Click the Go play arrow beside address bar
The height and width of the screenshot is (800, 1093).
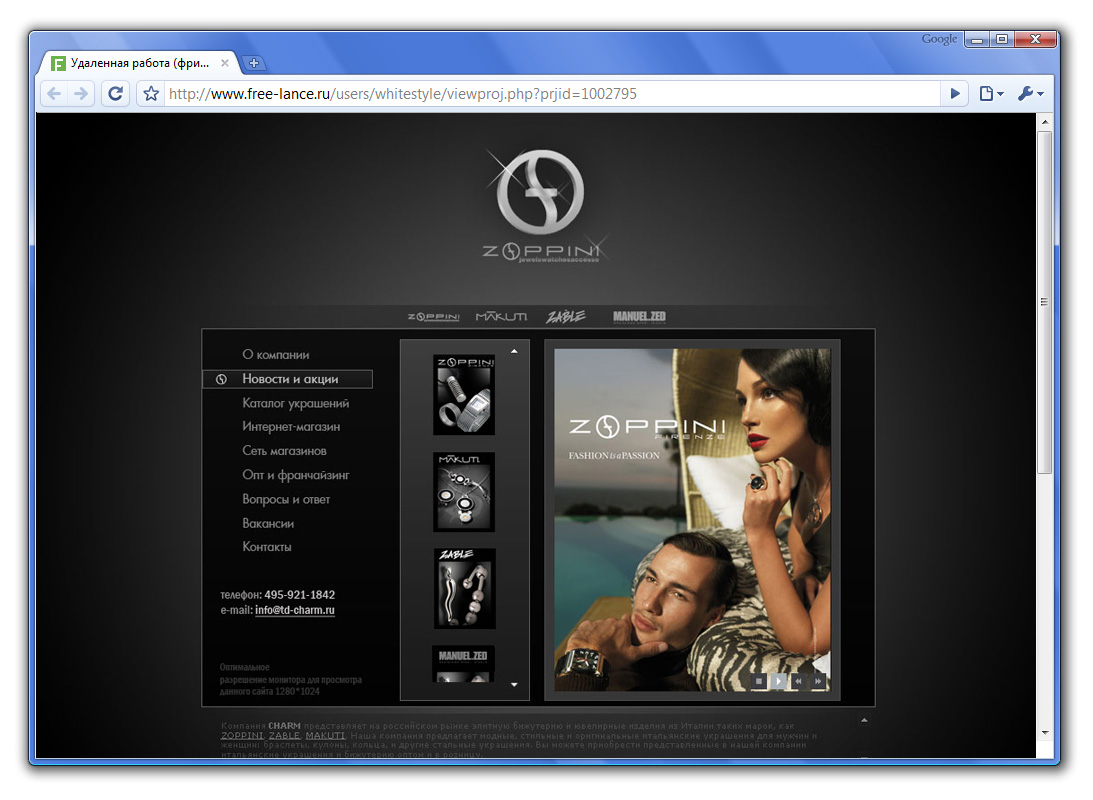click(955, 93)
